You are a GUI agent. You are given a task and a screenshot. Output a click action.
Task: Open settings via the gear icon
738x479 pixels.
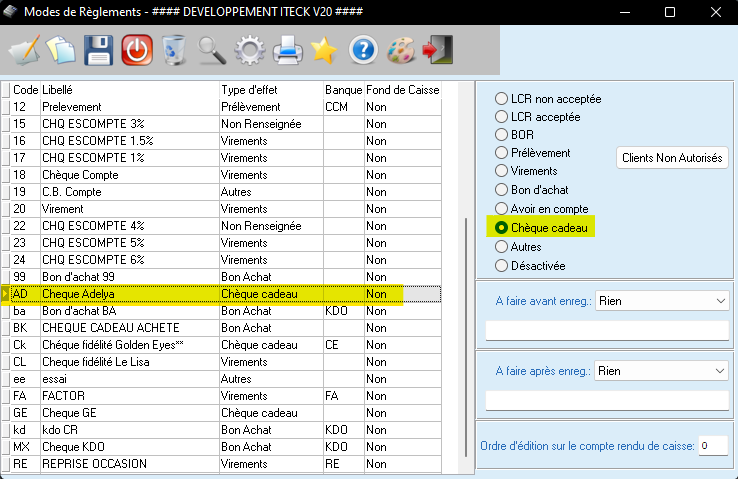click(249, 49)
